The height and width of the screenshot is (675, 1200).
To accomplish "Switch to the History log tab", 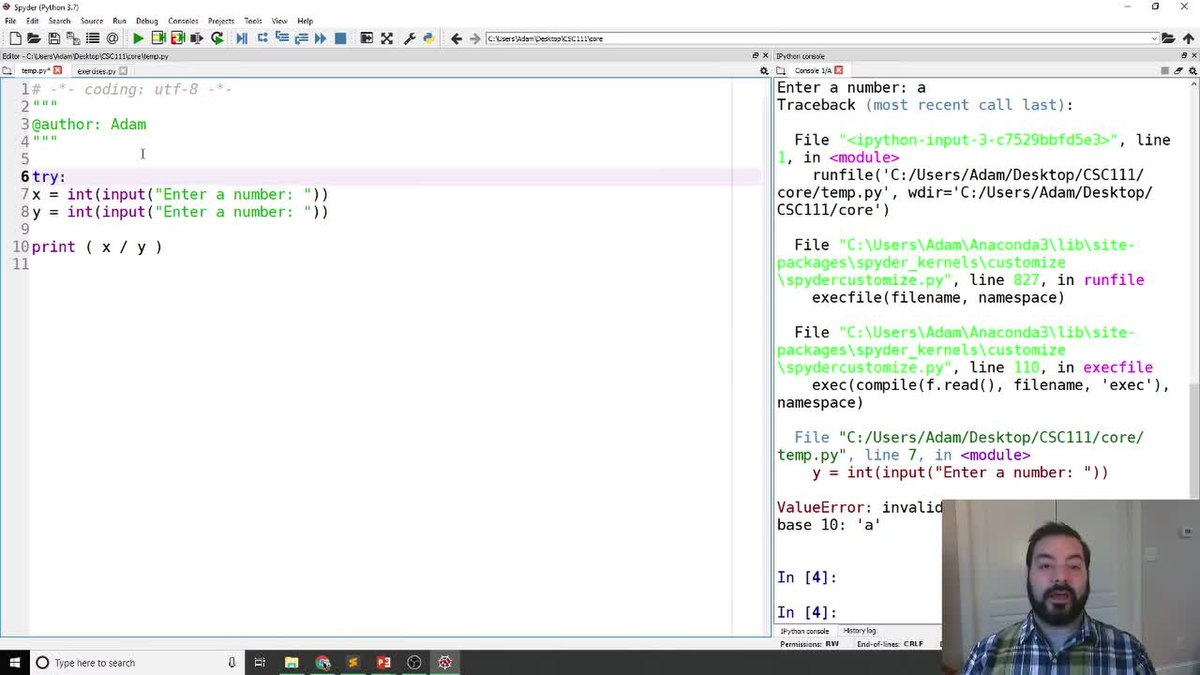I will (859, 631).
